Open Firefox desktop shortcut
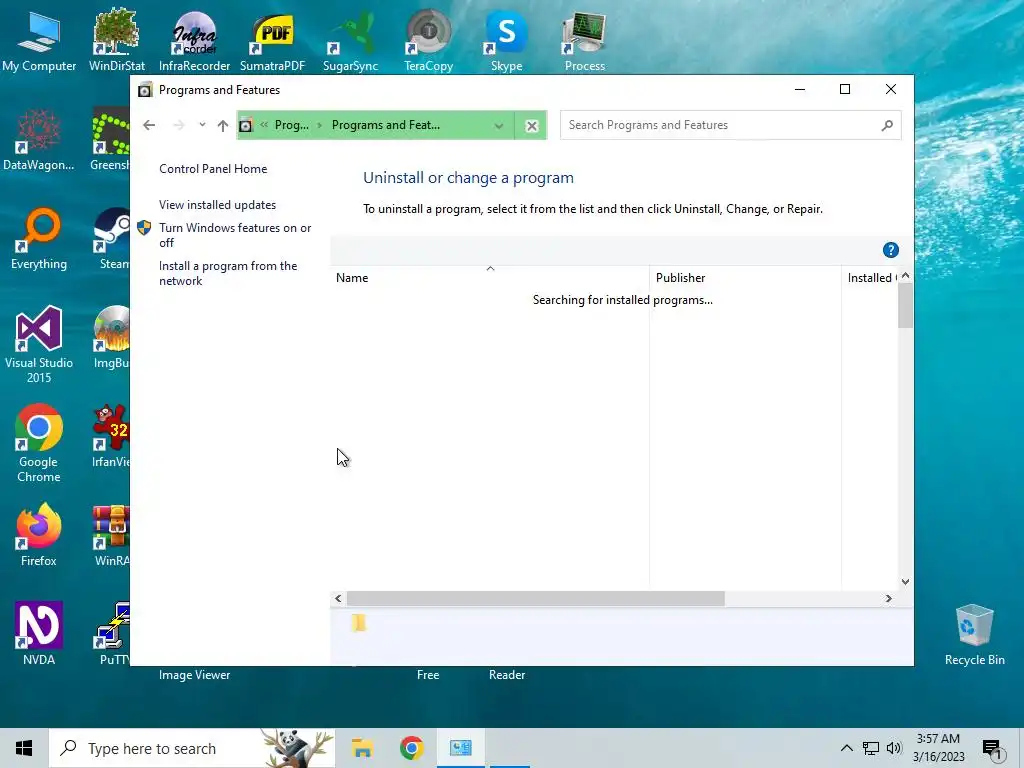Image resolution: width=1024 pixels, height=768 pixels. coord(39,536)
